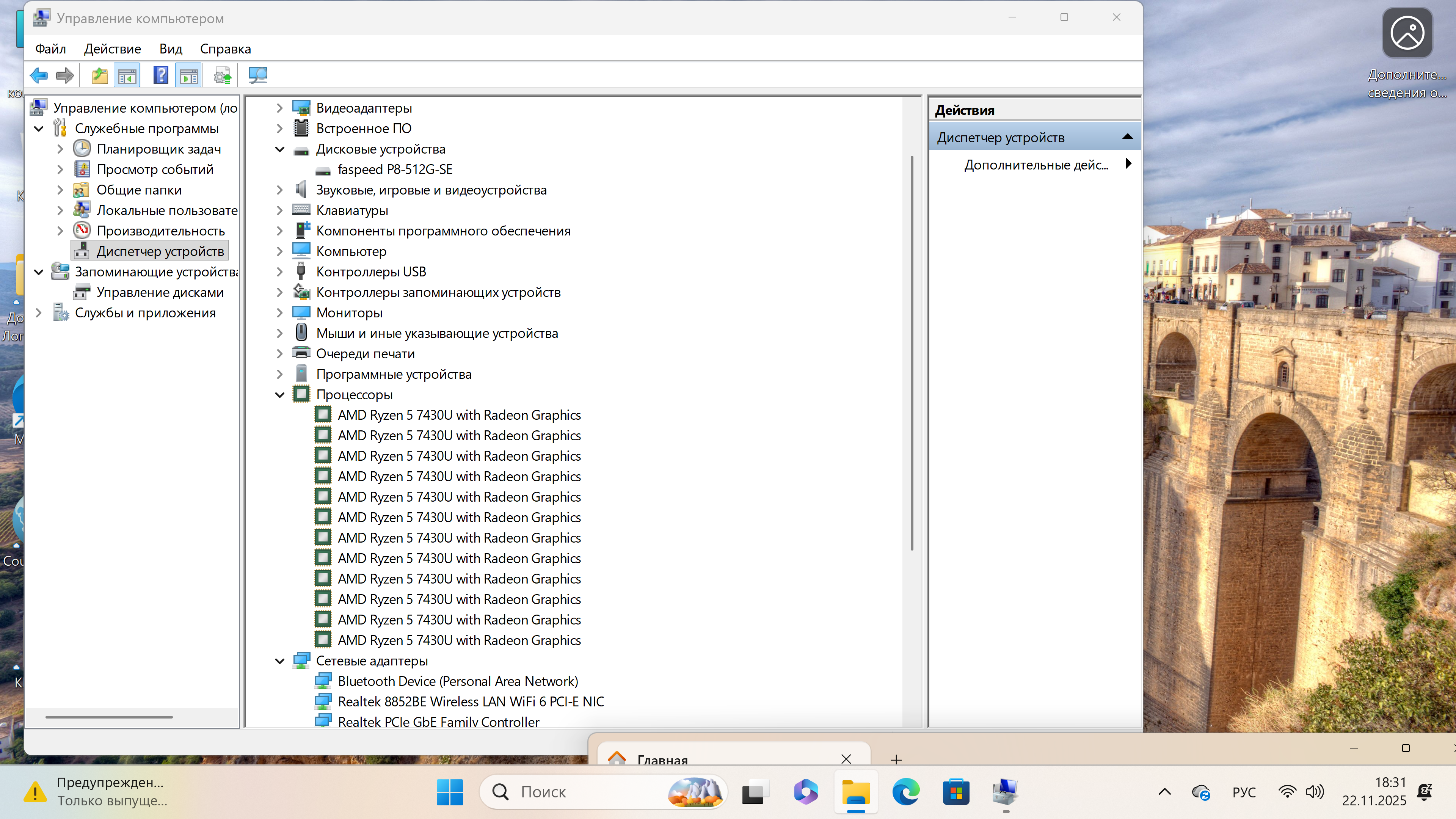Collapse the Процессоры device category
Viewport: 1456px width, 819px height.
tap(280, 394)
